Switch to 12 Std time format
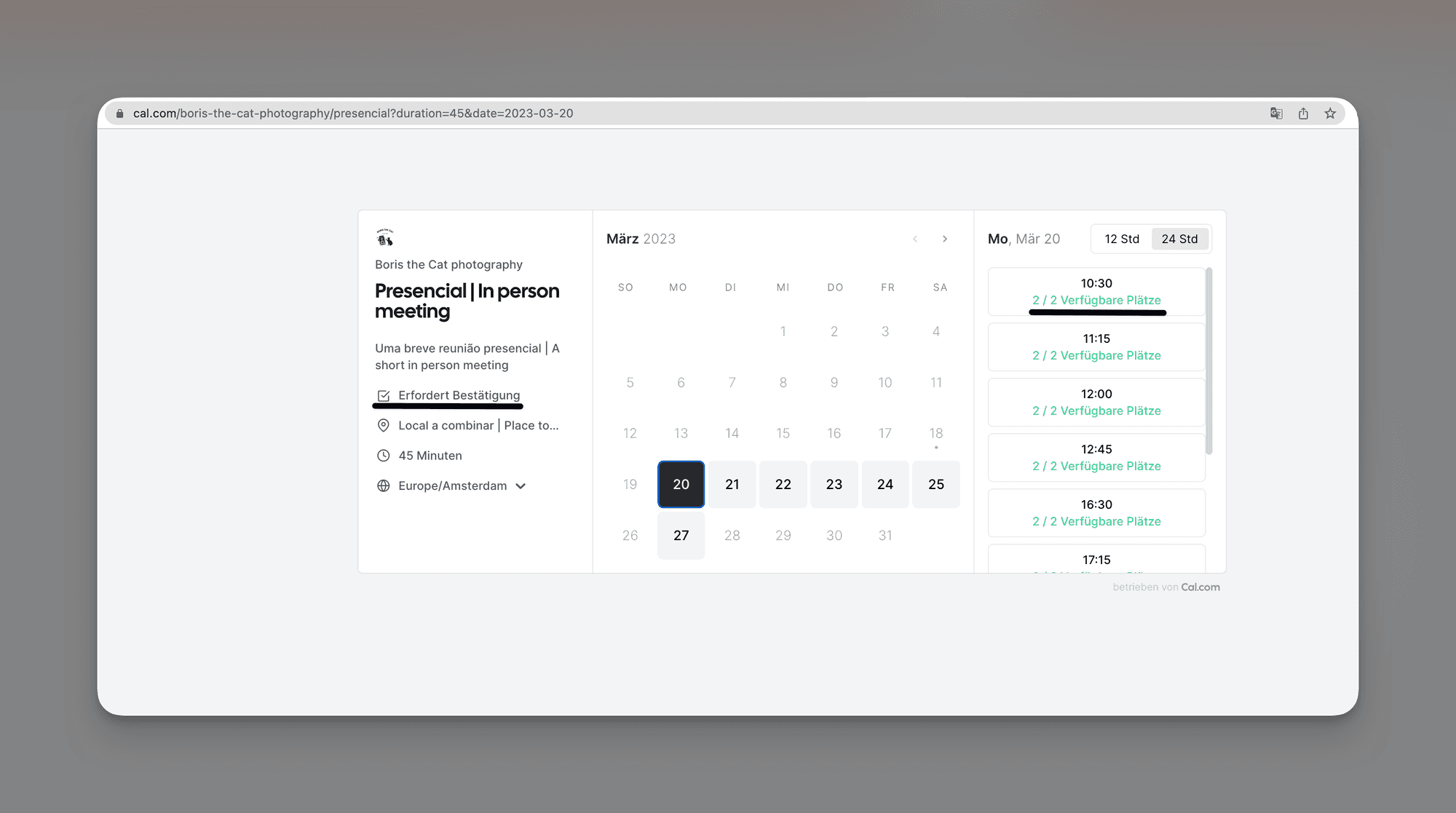Screen dimensions: 1456x813 [1122, 239]
